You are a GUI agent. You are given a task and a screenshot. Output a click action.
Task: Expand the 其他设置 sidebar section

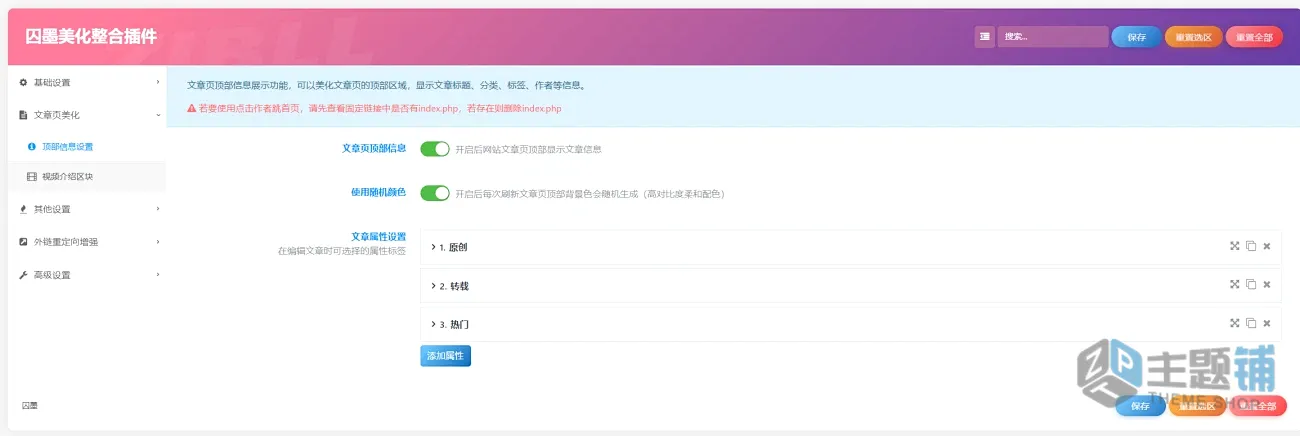pos(88,209)
